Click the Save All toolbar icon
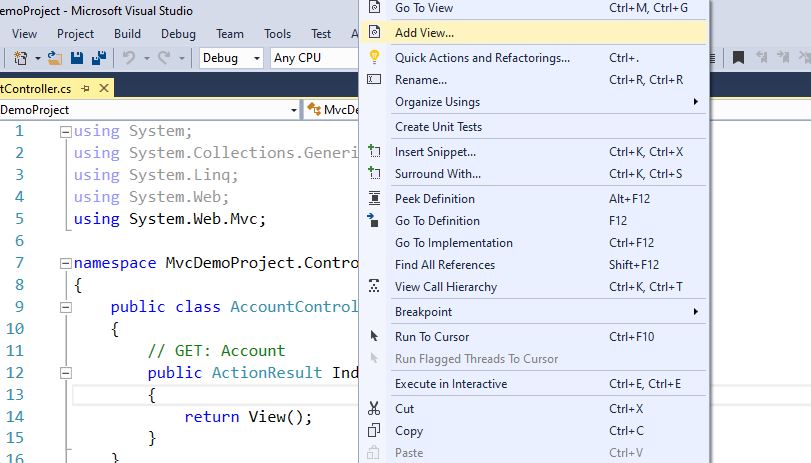The image size is (811, 463). coord(99,58)
